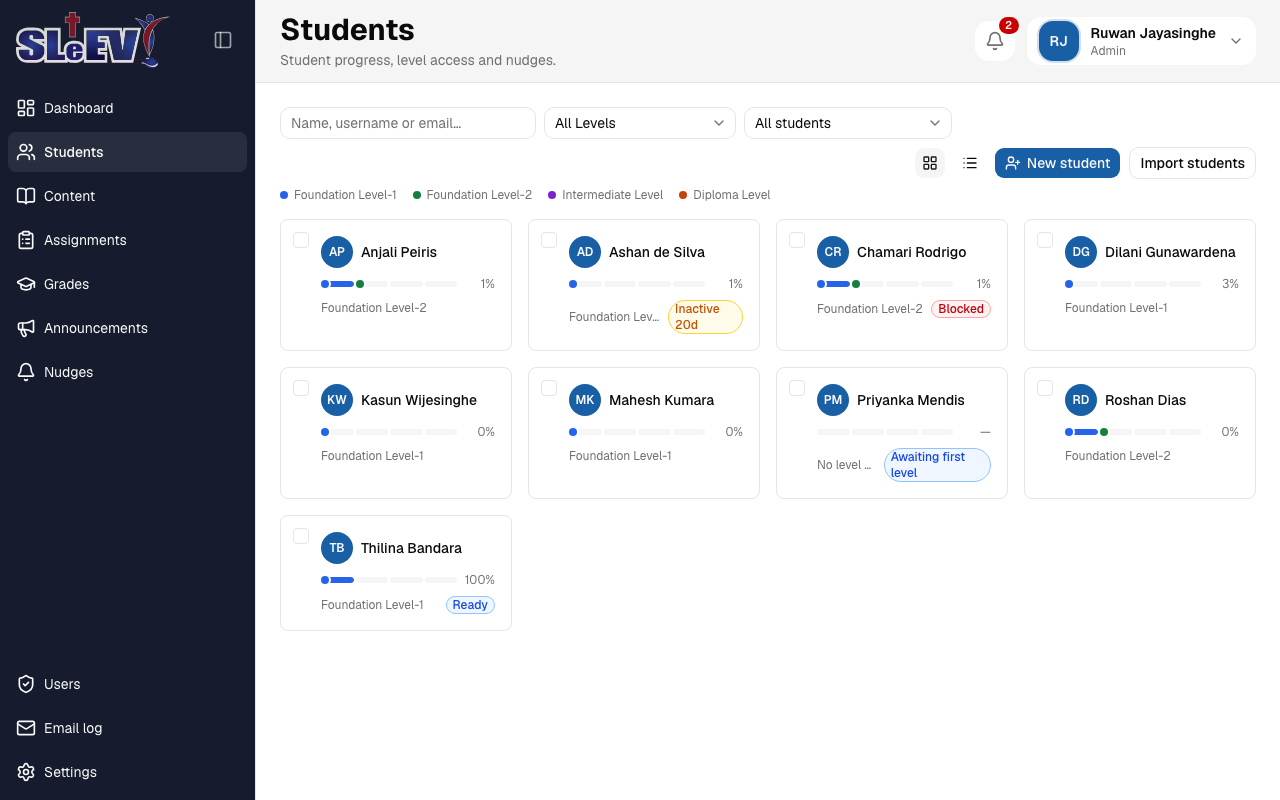The image size is (1280, 800).
Task: Click Import students button
Action: (1192, 163)
